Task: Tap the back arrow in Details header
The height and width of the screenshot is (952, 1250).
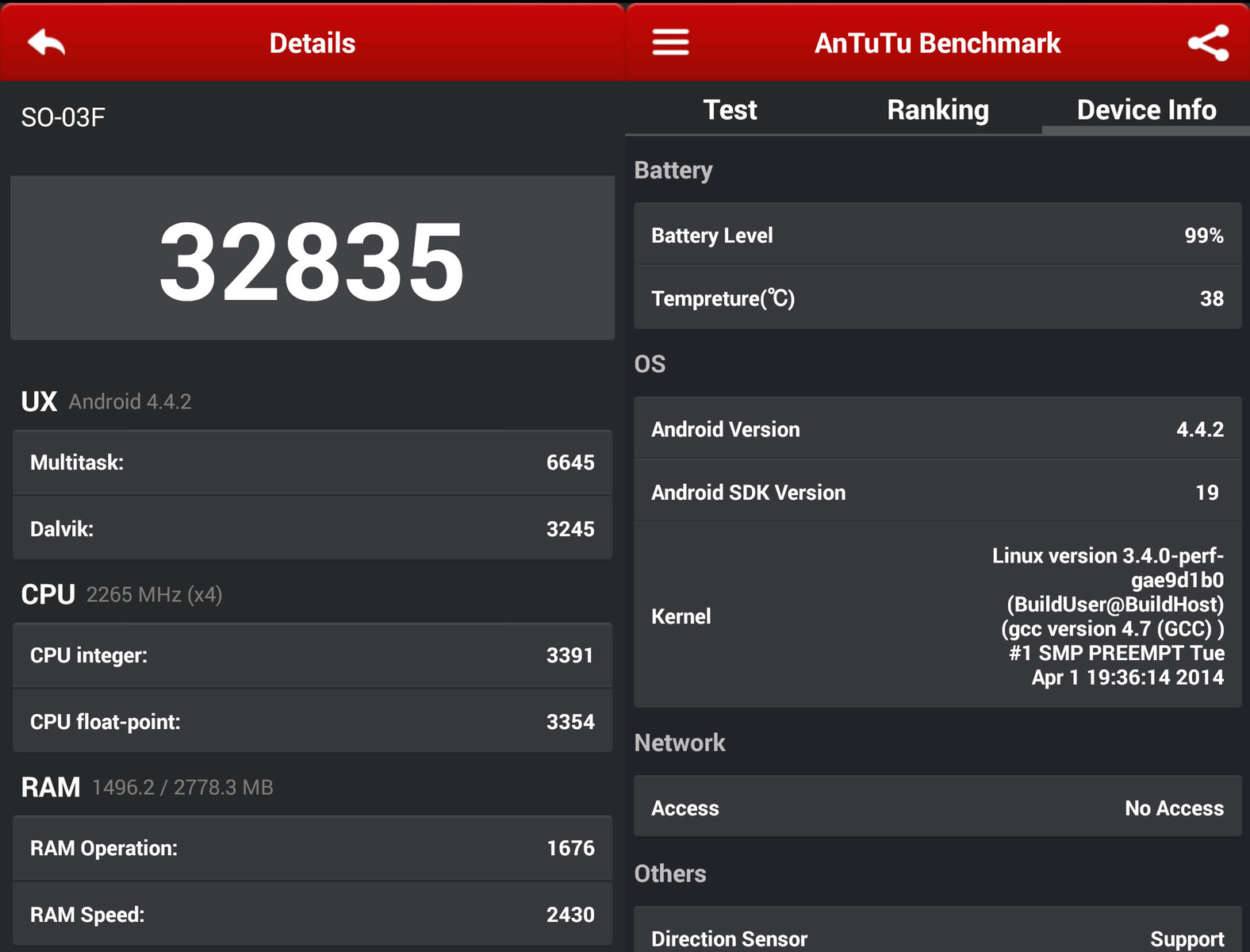Action: pos(46,43)
